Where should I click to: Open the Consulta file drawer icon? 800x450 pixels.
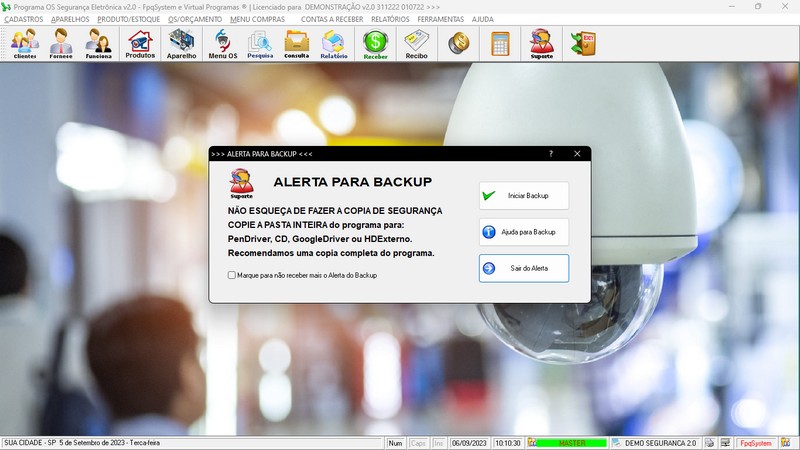pos(296,44)
